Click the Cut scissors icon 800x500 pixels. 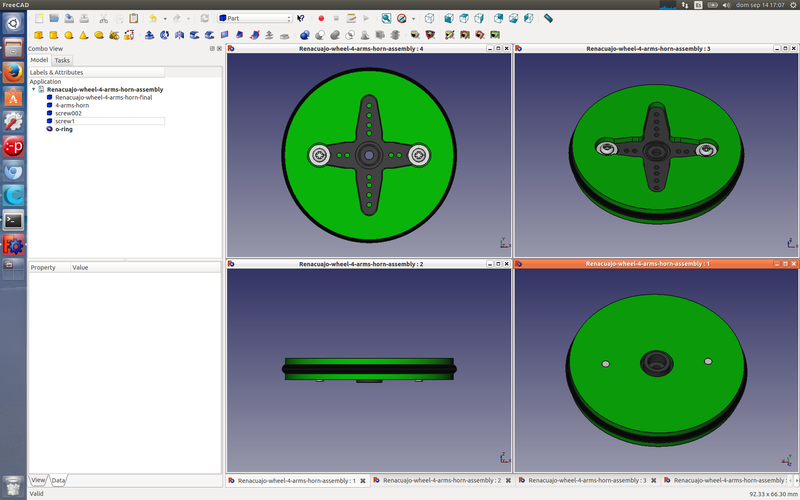[103, 18]
